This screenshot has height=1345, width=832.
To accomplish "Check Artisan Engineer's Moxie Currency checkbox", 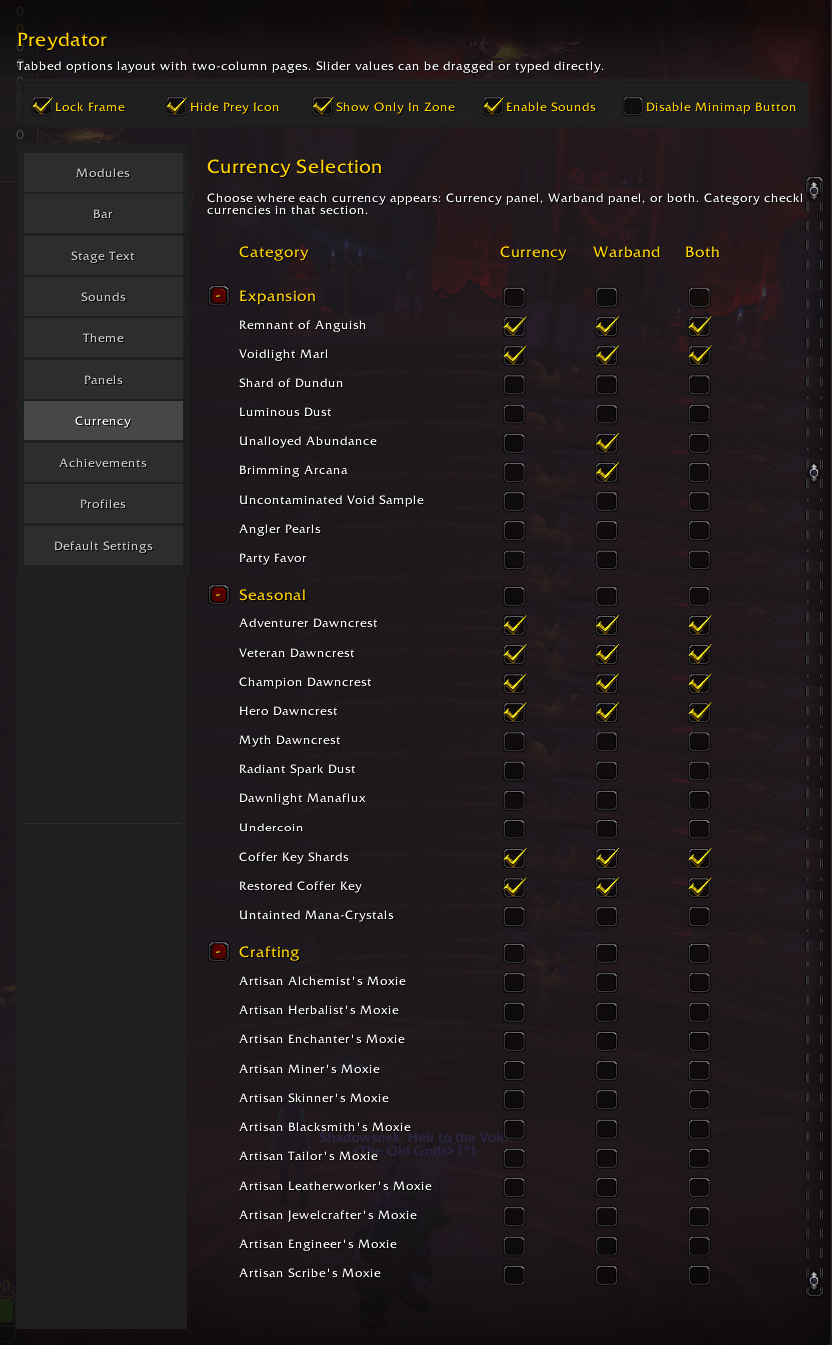I will [x=514, y=1245].
